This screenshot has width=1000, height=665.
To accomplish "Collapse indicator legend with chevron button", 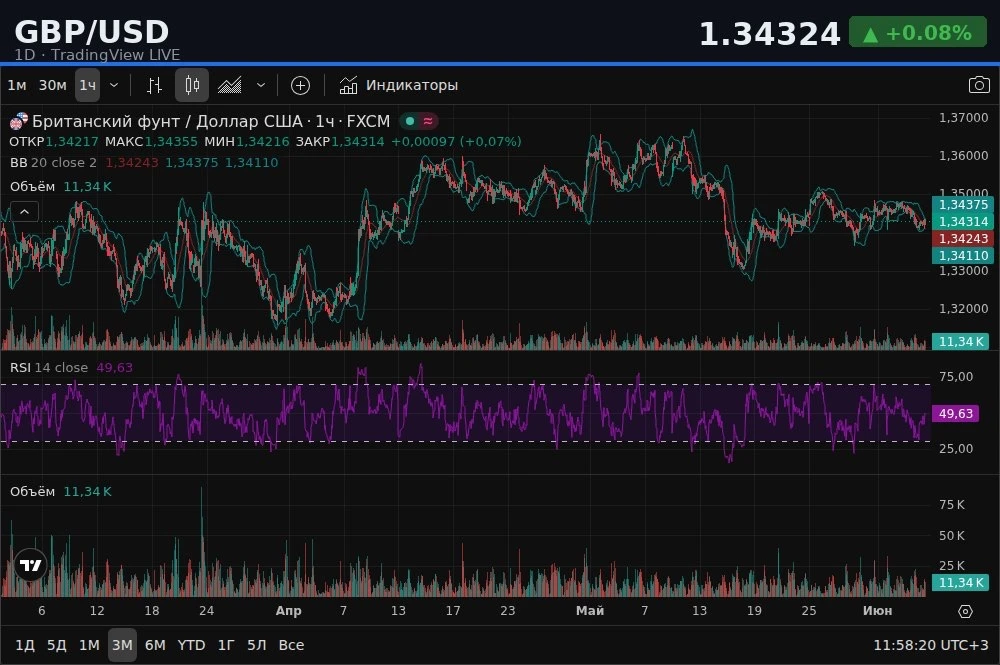I will (24, 211).
